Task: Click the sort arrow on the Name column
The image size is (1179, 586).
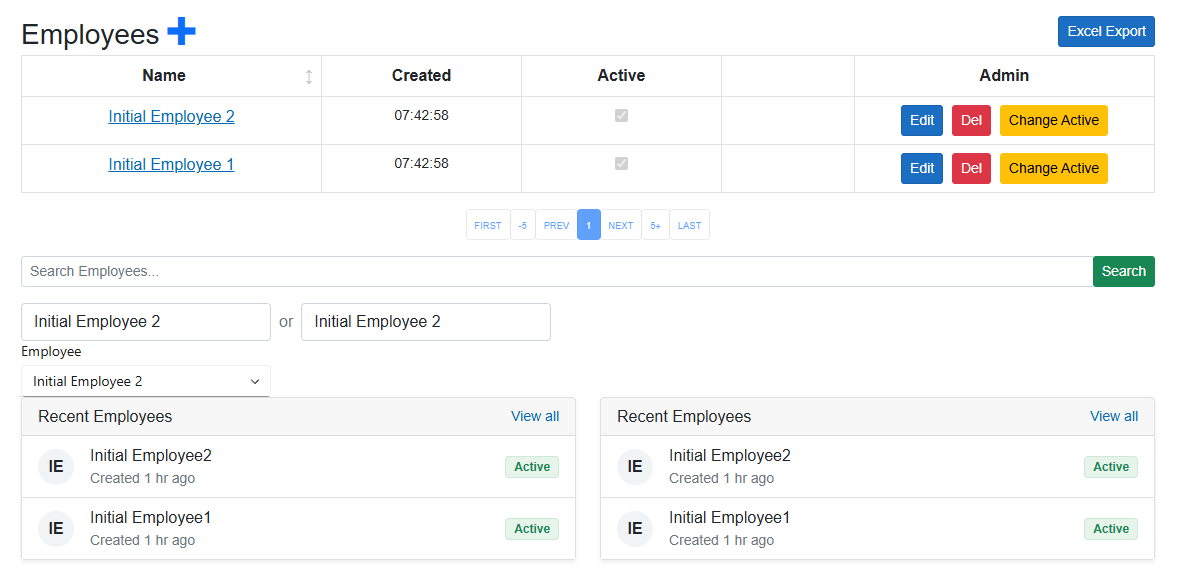Action: click(309, 76)
